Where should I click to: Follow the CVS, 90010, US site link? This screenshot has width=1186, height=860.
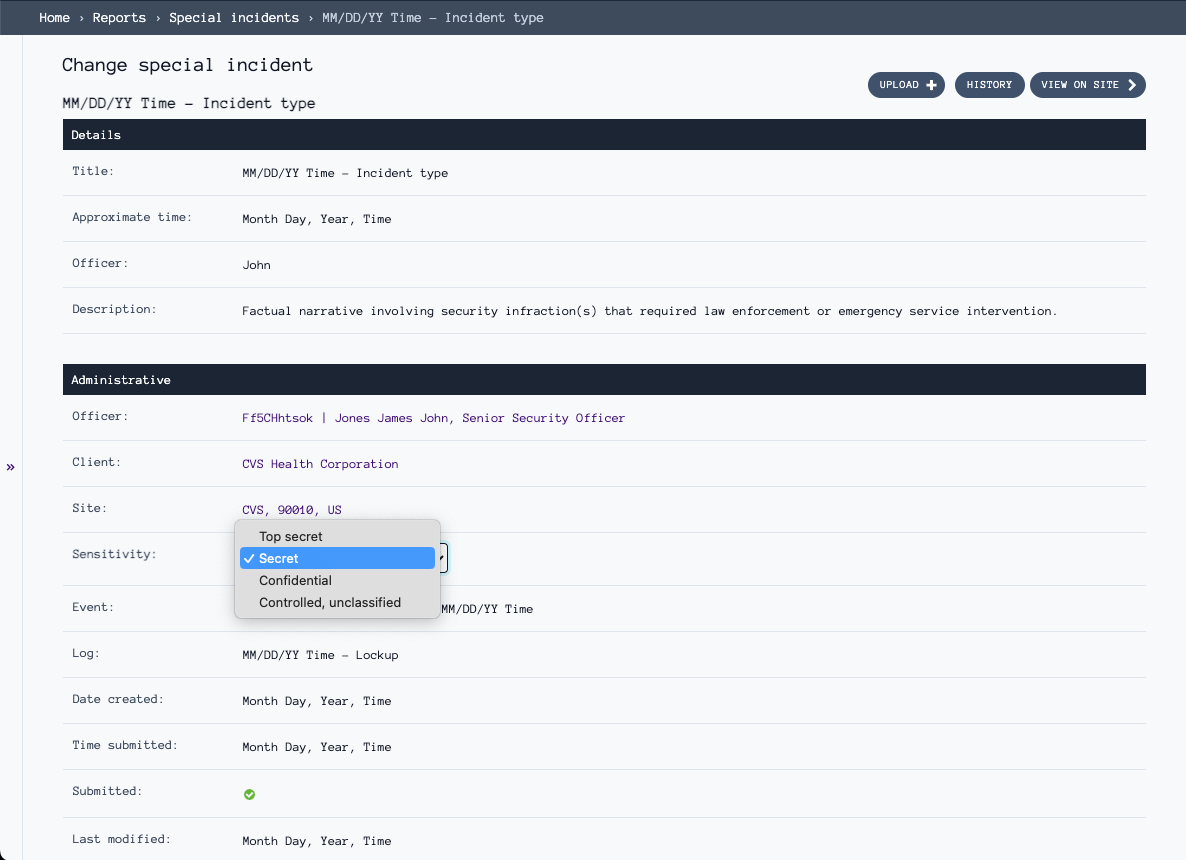pos(292,510)
